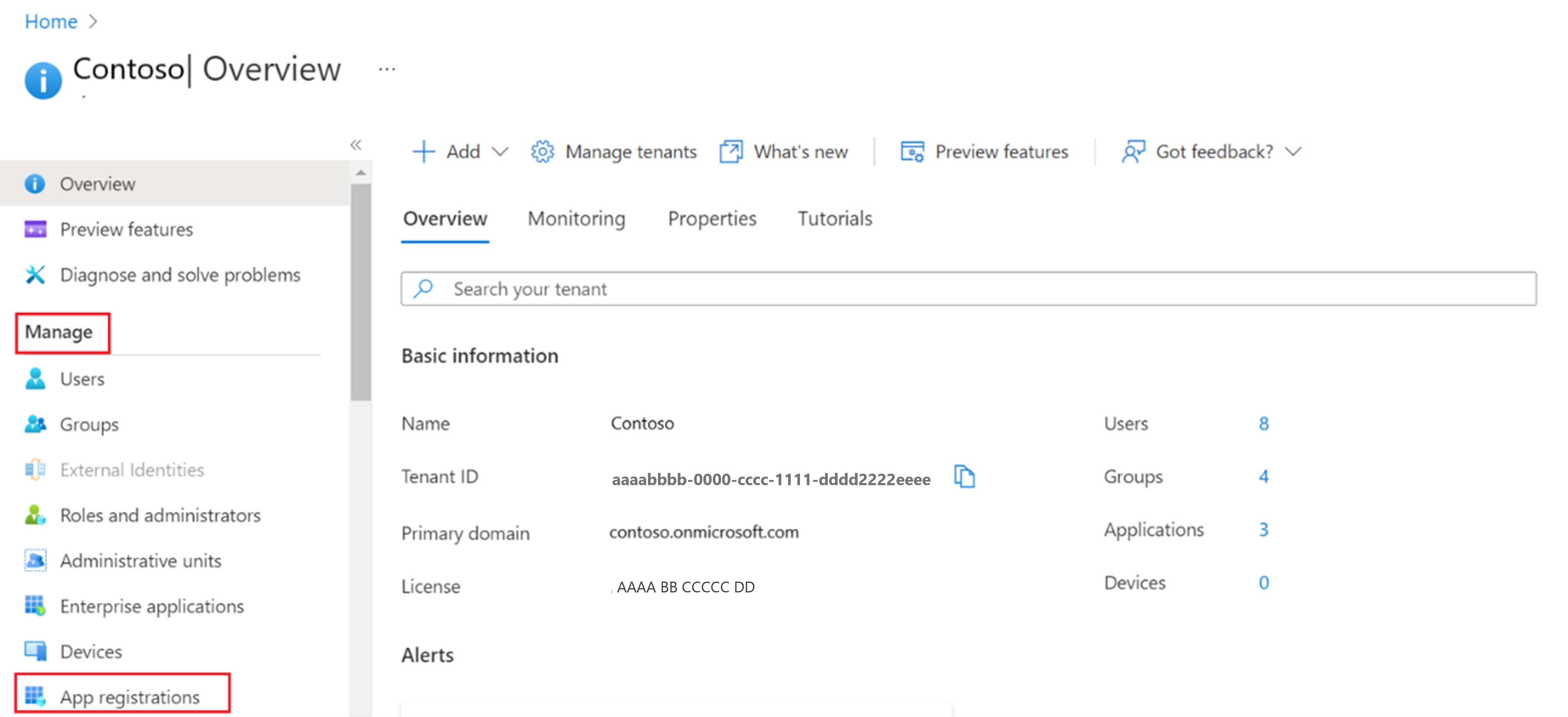This screenshot has width=1568, height=717.
Task: Go to Home breadcrumb link
Action: tap(51, 22)
